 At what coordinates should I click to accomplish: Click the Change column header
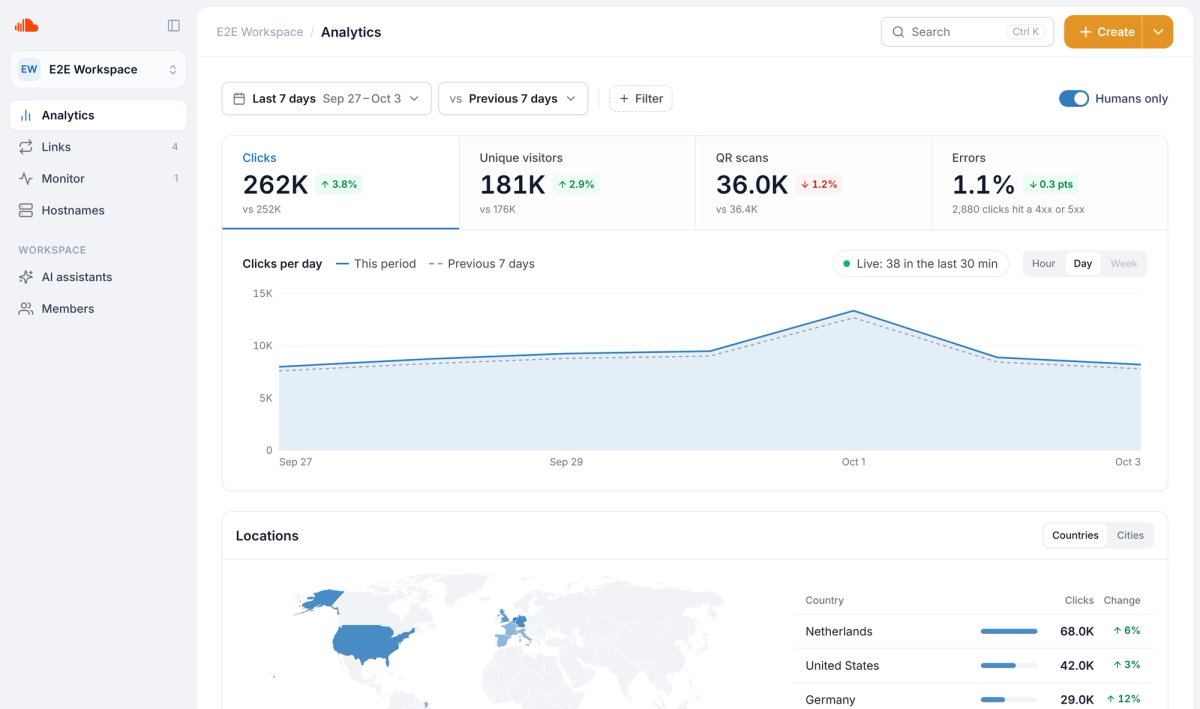1122,601
